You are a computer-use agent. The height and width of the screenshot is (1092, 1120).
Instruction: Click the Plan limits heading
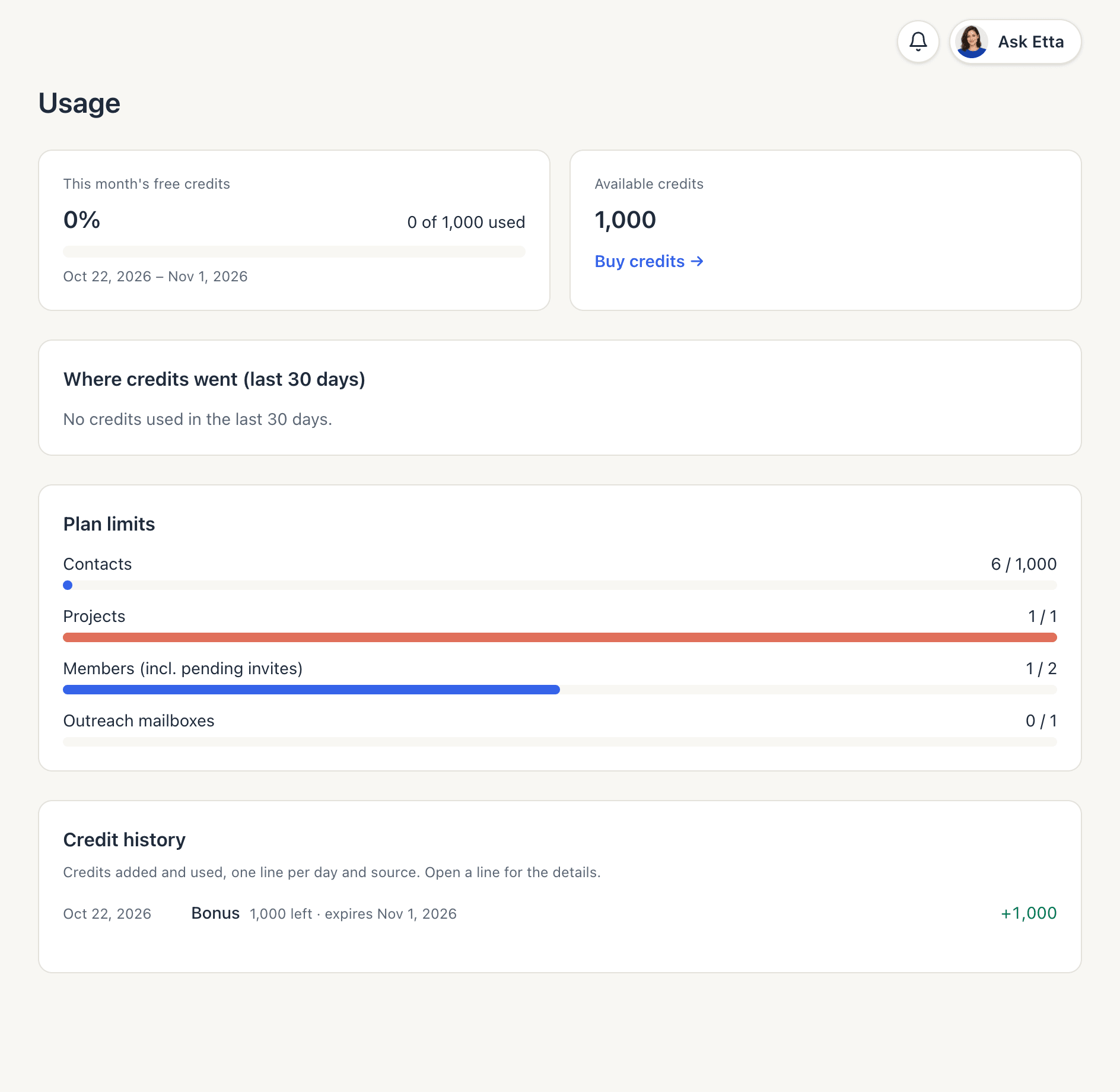109,524
